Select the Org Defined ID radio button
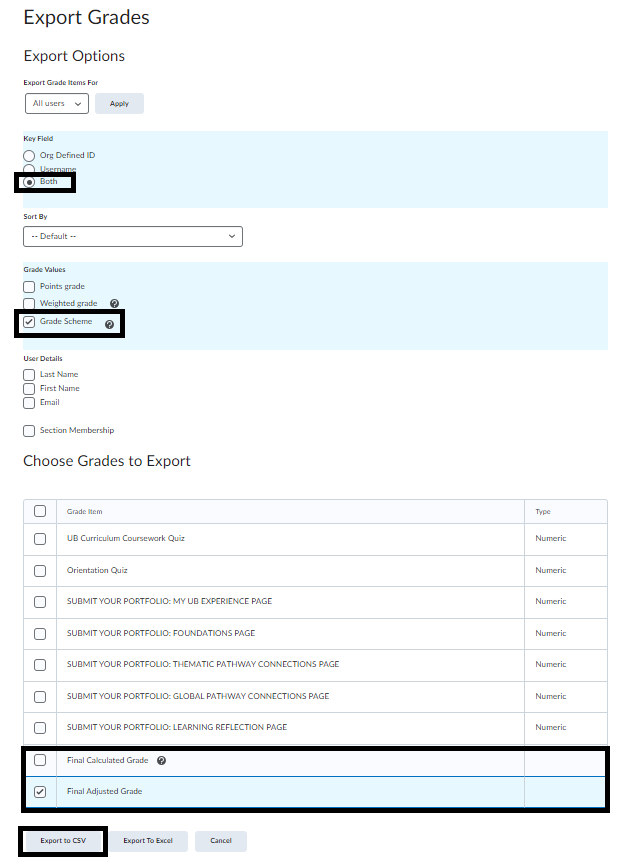This screenshot has height=857, width=626. pyautogui.click(x=29, y=156)
